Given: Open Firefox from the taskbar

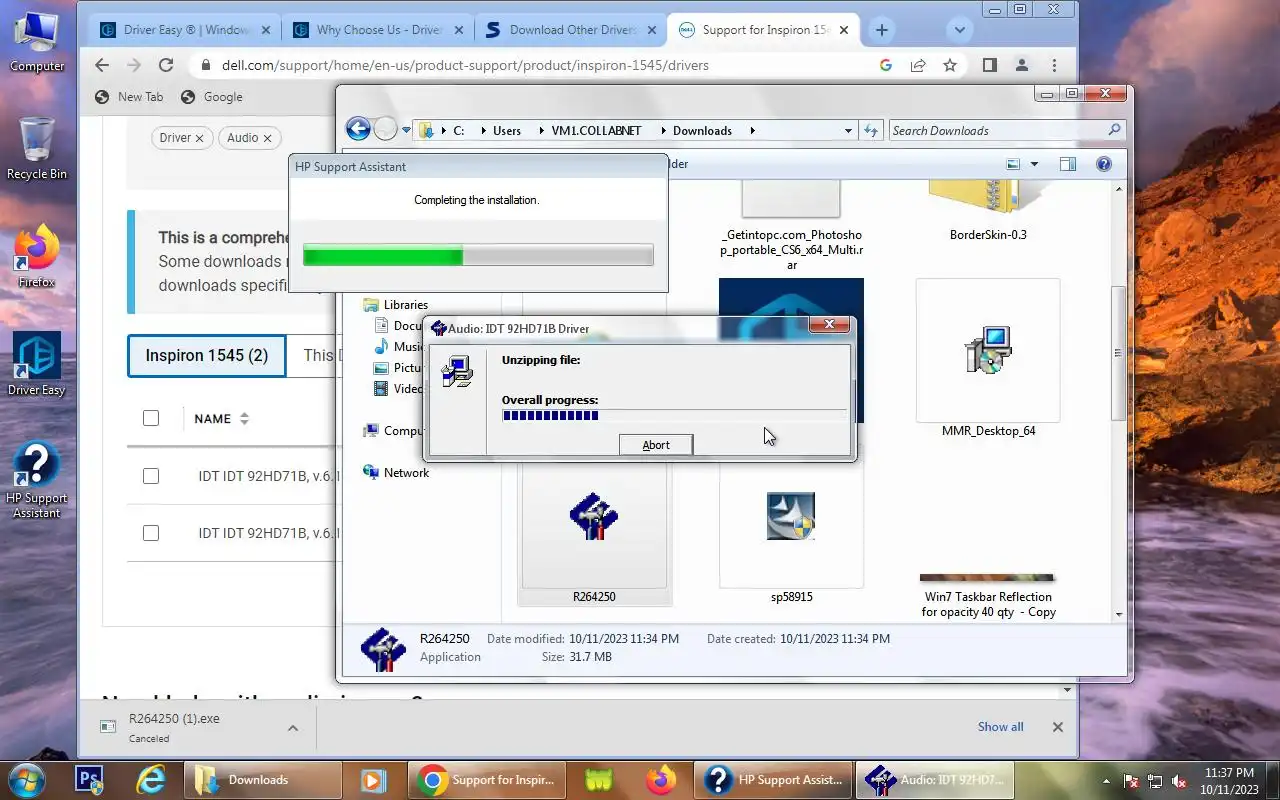Looking at the screenshot, I should [660, 780].
